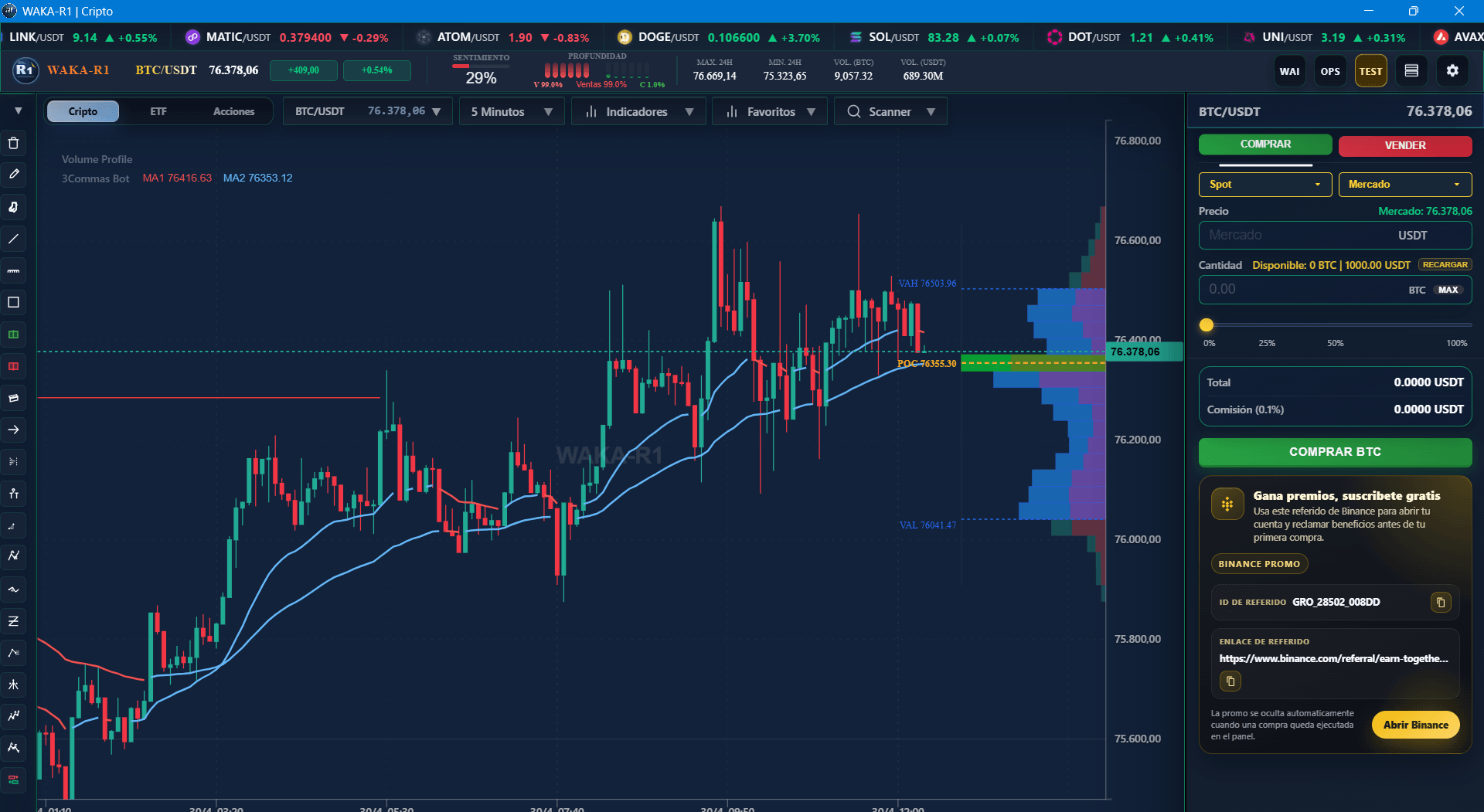Click the LINK/USDT ticker entry

coord(83,37)
